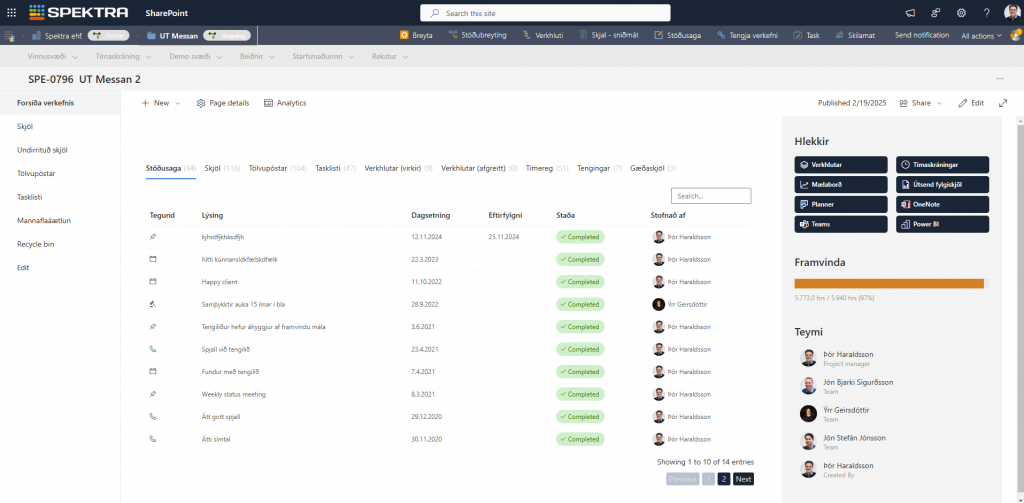Screen dimensions: 1024x503
Task: Expand the All actions dropdown
Action: click(982, 35)
